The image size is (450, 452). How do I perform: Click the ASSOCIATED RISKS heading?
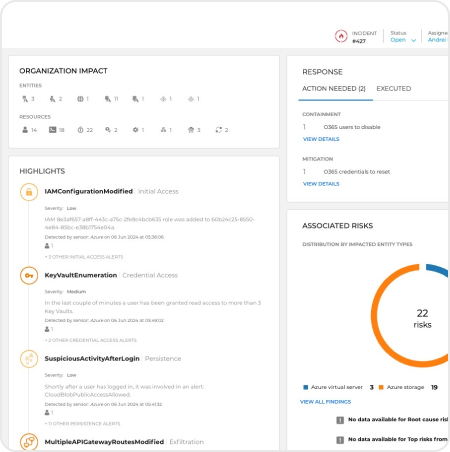tap(337, 226)
